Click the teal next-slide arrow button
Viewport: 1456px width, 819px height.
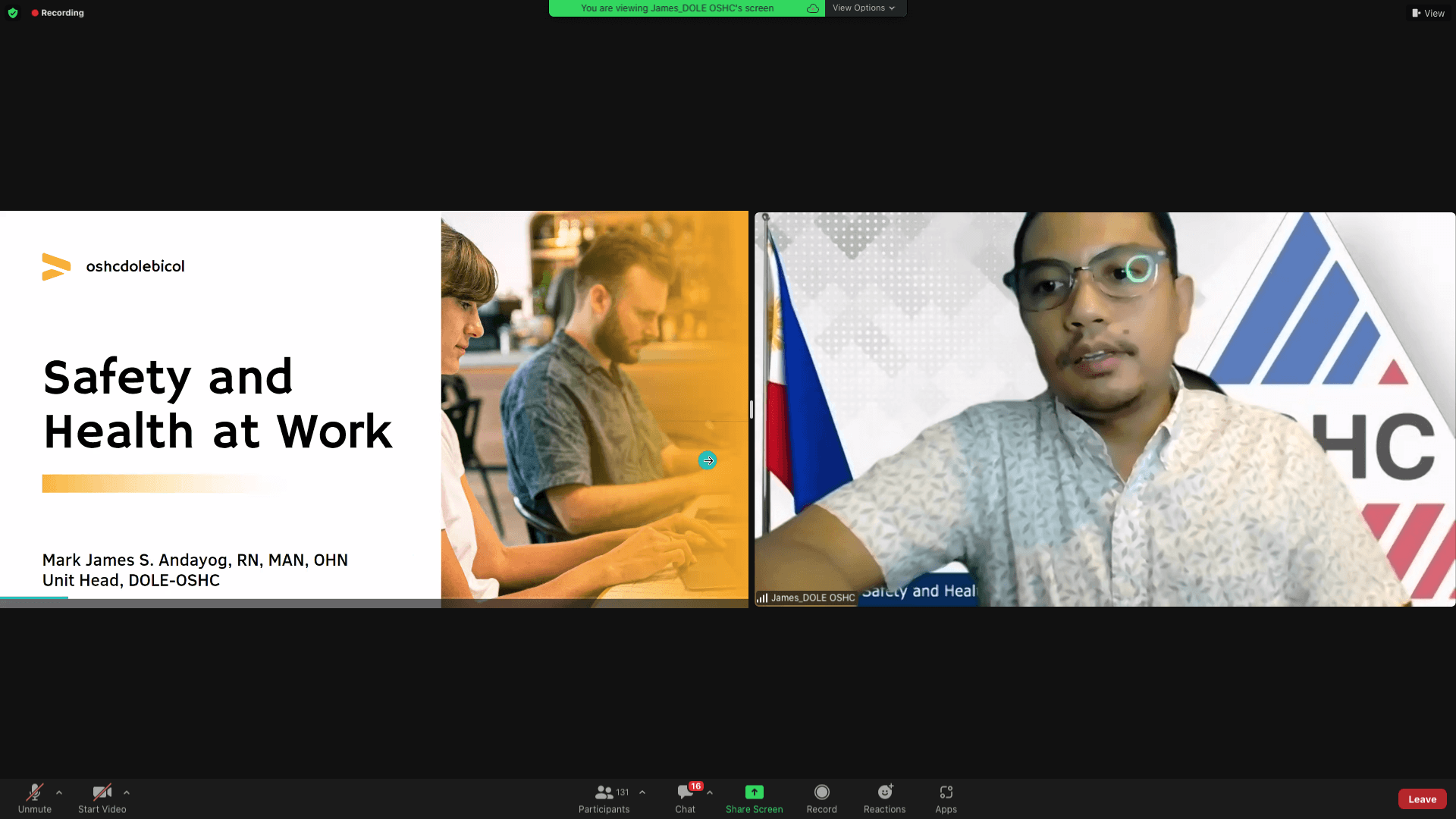708,460
